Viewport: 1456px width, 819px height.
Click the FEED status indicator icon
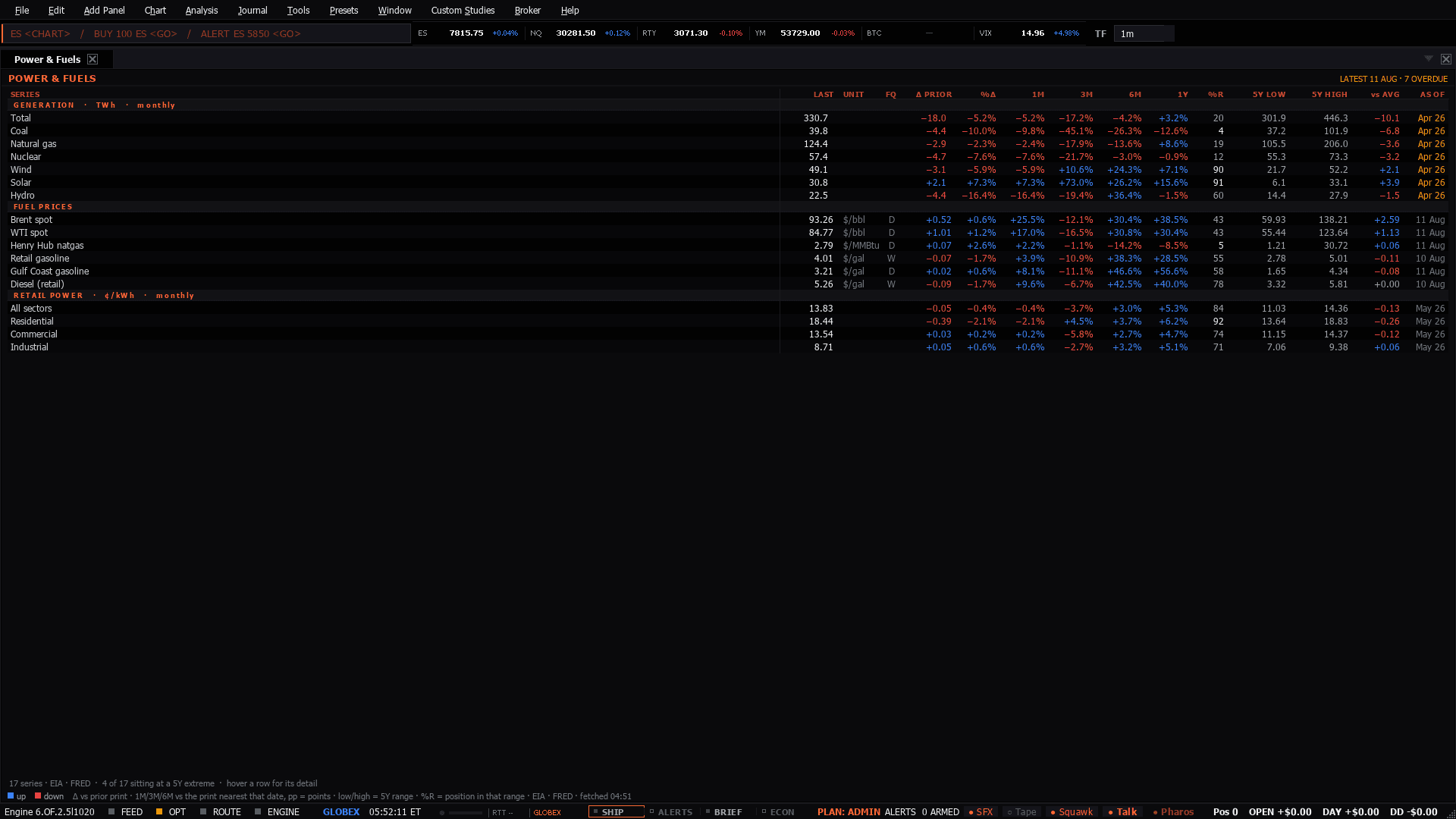click(x=111, y=811)
